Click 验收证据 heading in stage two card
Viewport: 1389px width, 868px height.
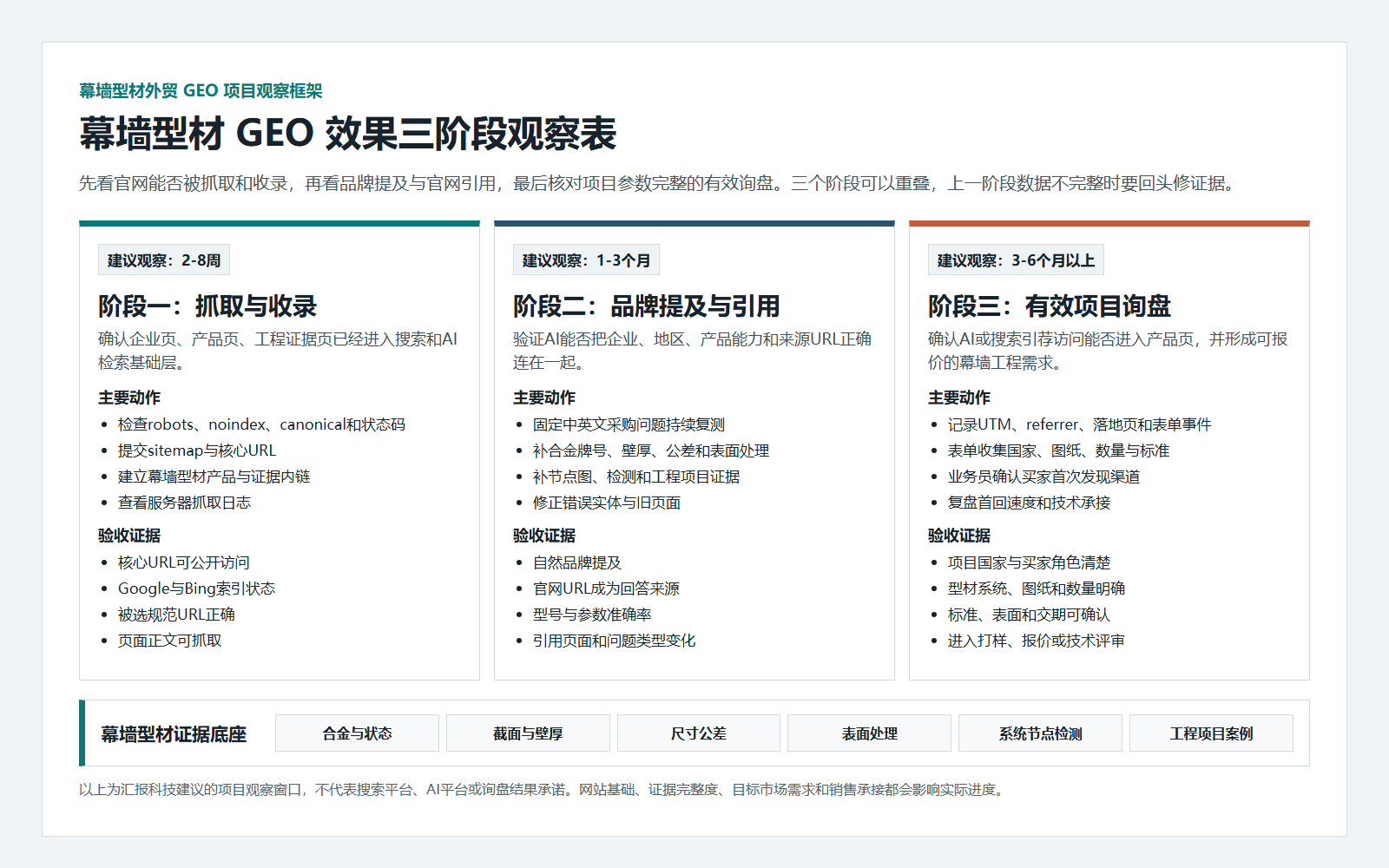tap(544, 536)
